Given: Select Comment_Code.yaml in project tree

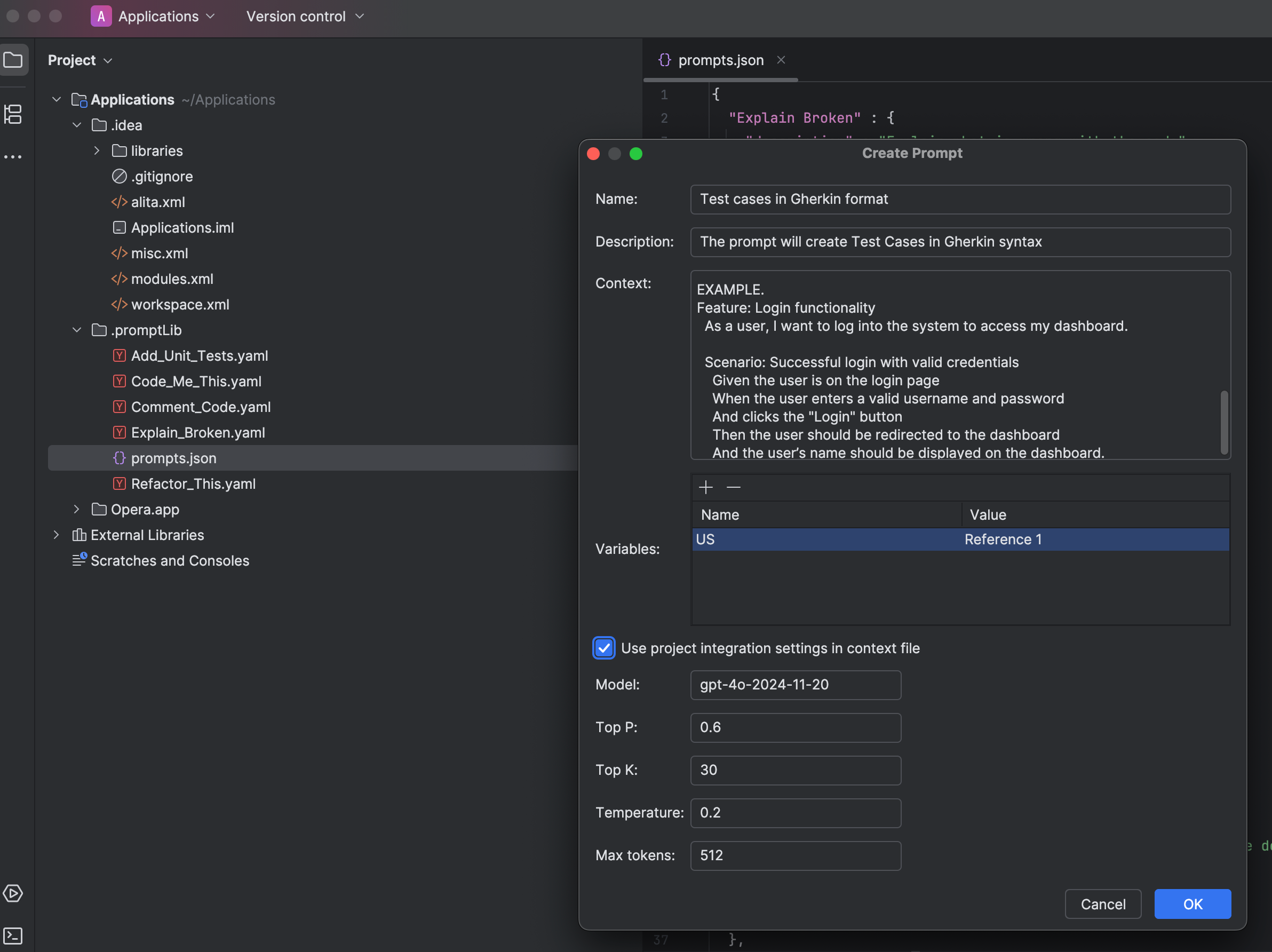Looking at the screenshot, I should [201, 407].
